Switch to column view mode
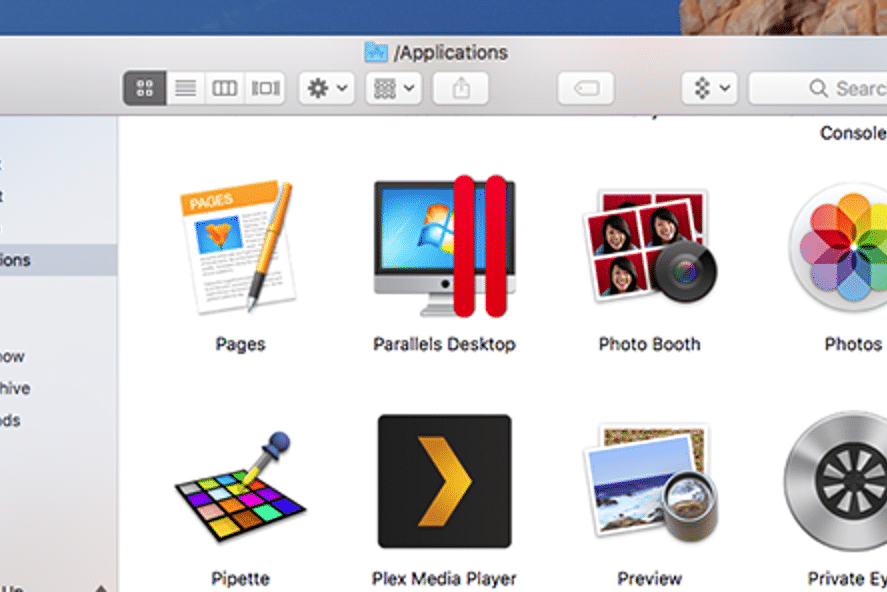This screenshot has height=592, width=887. point(225,88)
